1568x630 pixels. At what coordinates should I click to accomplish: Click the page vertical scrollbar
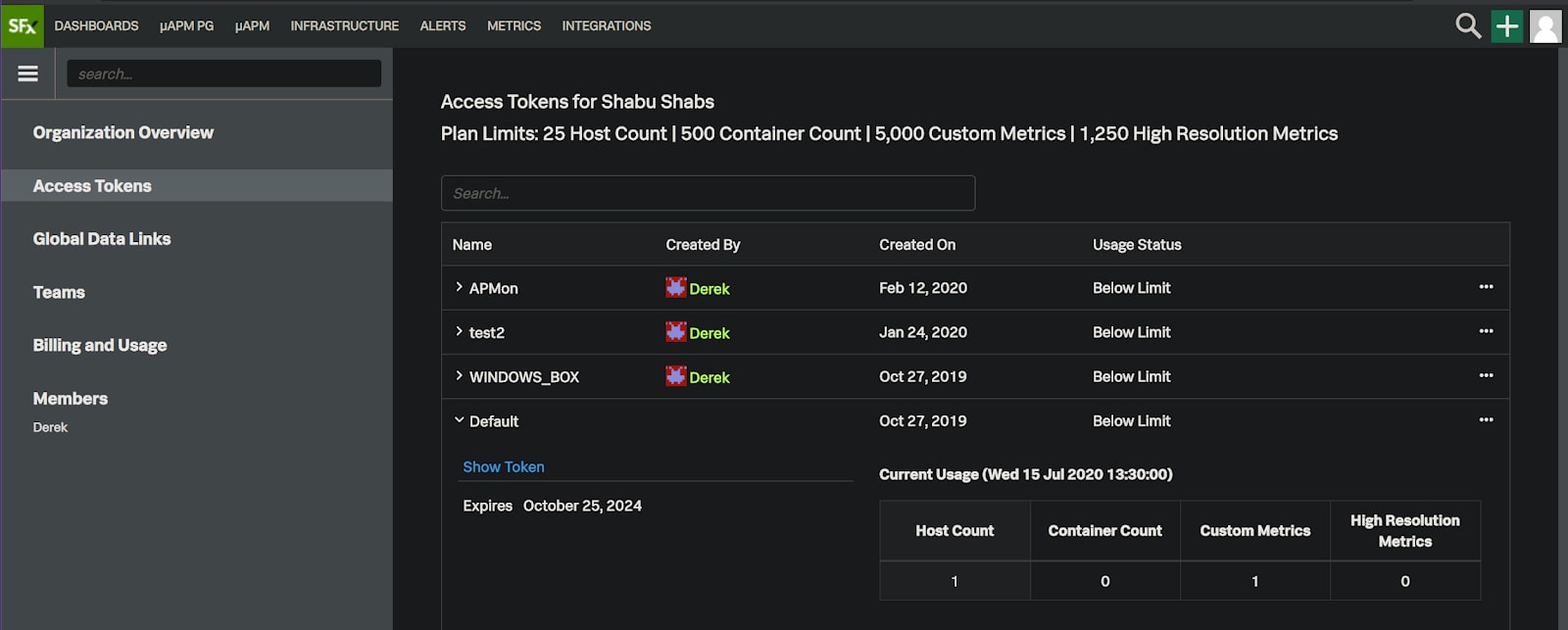(1562, 338)
